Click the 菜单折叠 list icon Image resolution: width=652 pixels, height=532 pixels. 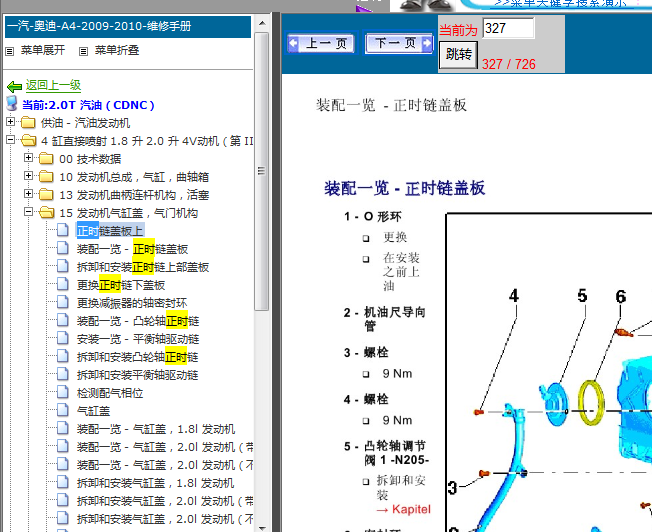[84, 51]
